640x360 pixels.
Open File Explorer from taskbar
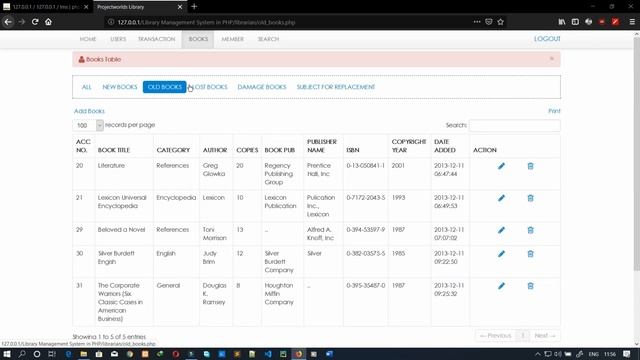(x=84, y=354)
